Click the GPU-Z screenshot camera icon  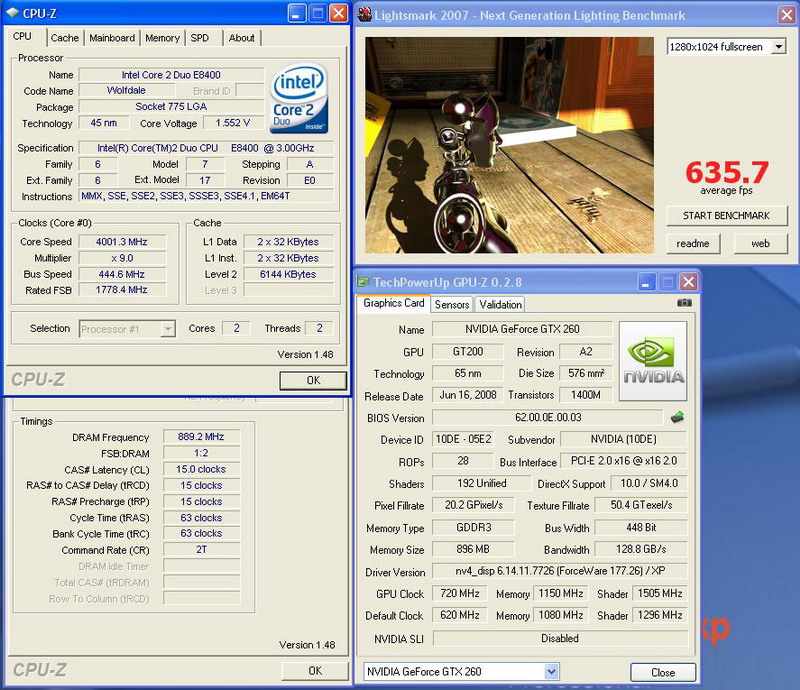tap(684, 303)
